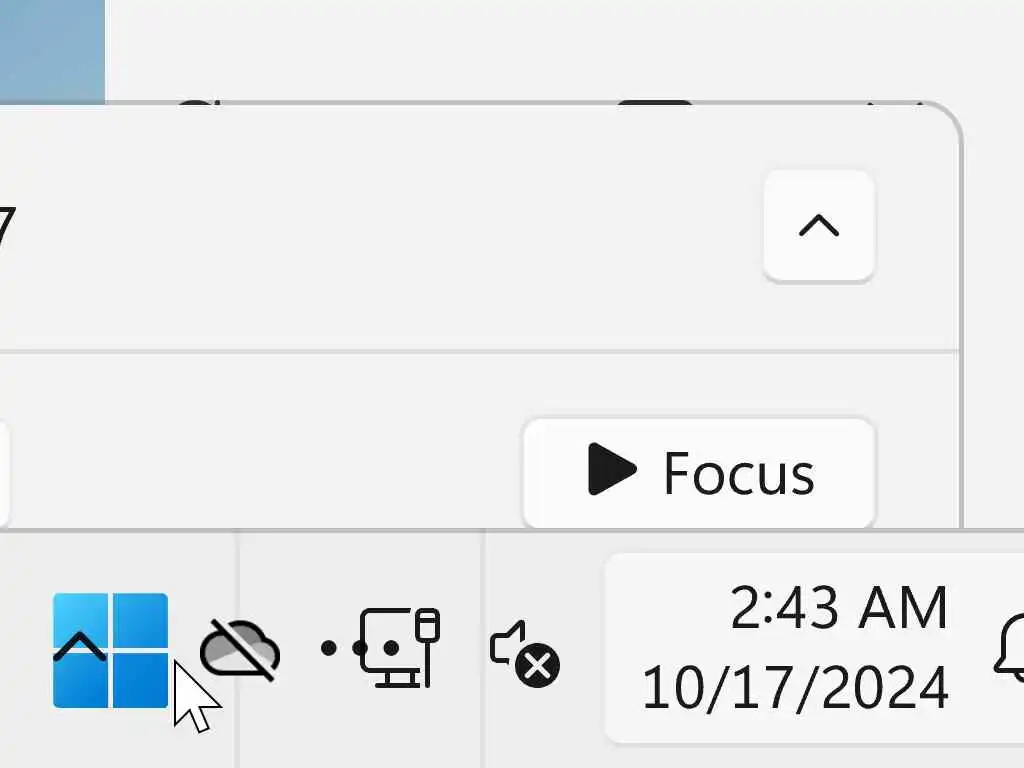Viewport: 1024px width, 768px height.
Task: Click the empty taskbar area below the cloud icon
Action: (240, 725)
